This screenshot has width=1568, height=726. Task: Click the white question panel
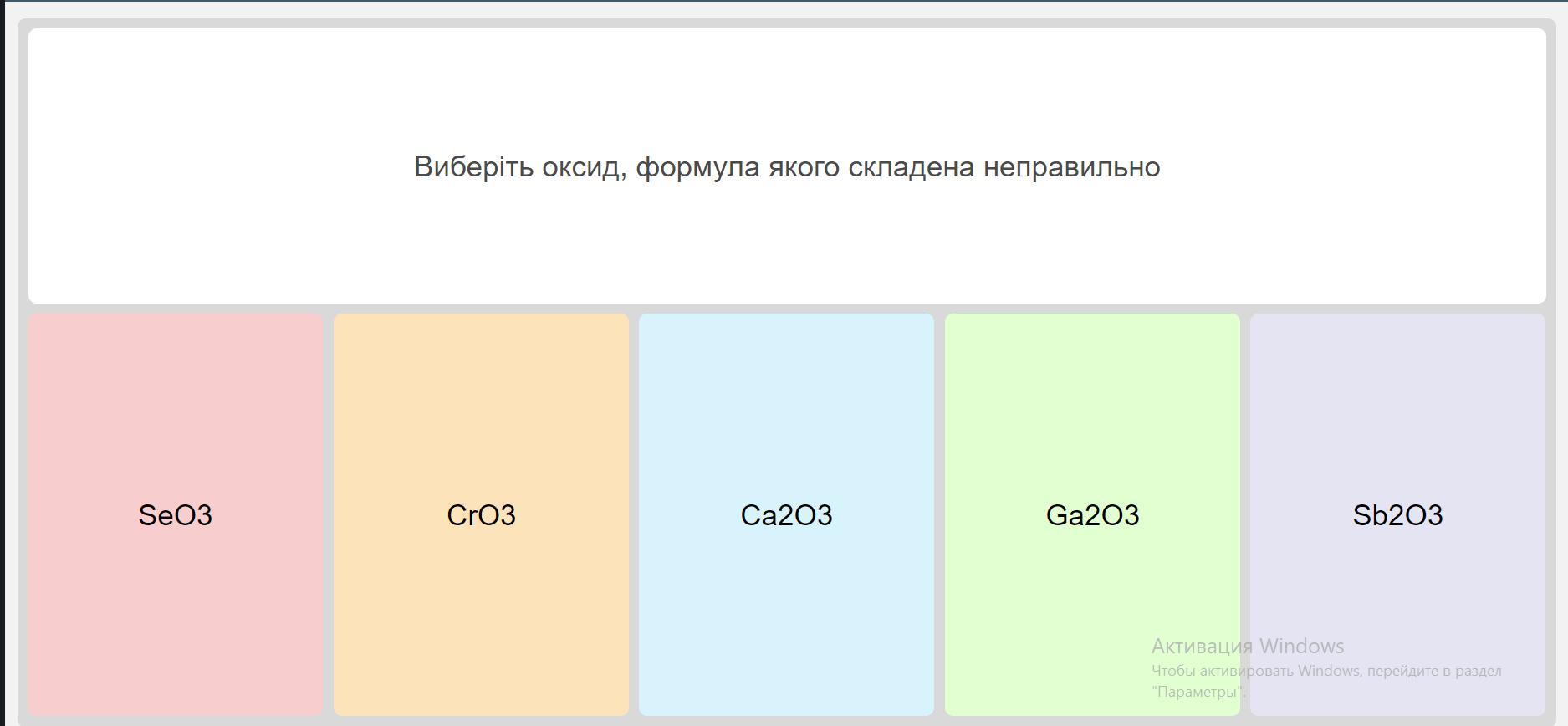tap(786, 84)
